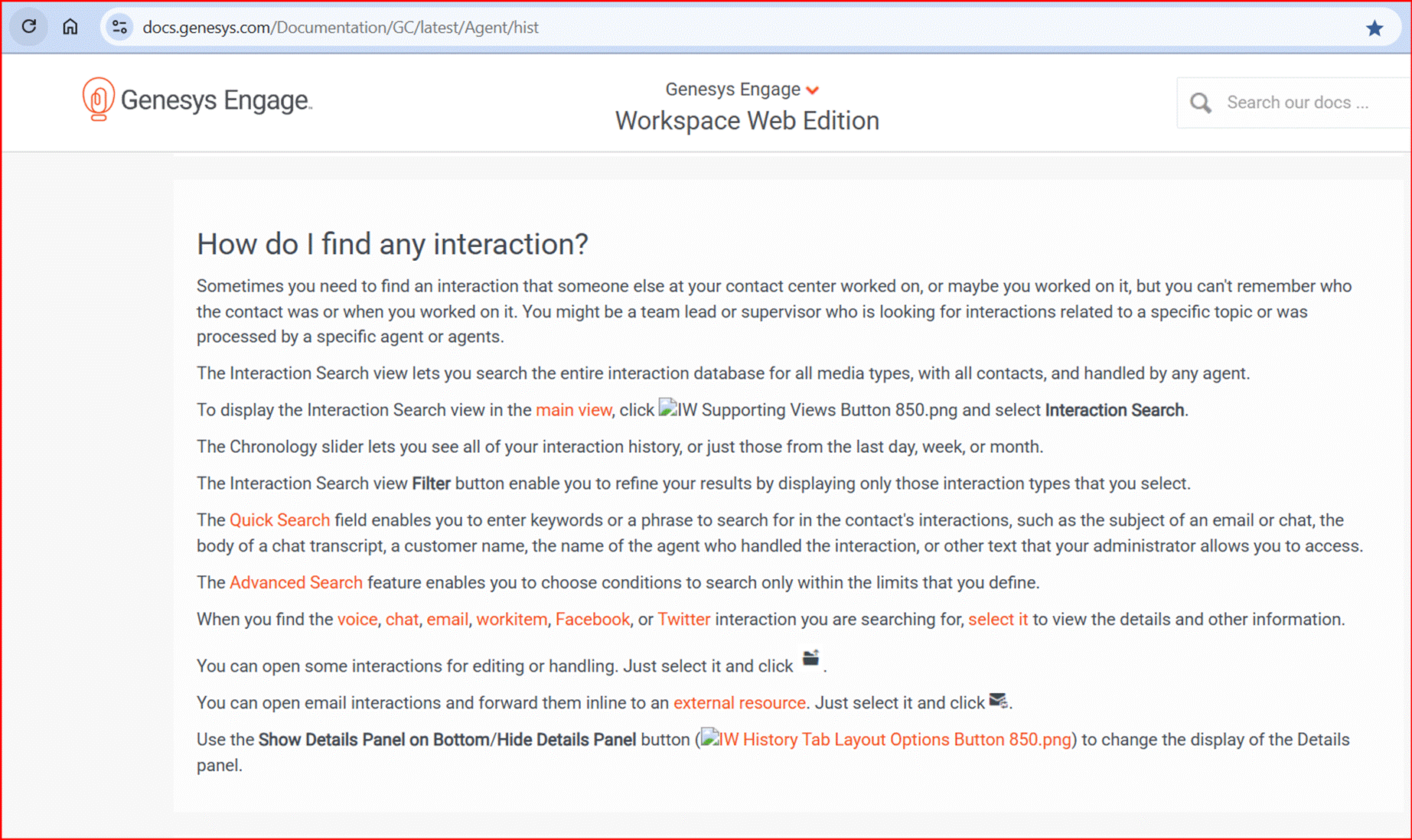Viewport: 1412px width, 840px height.
Task: Expand the Genesys Engage product dropdown
Action: point(742,90)
